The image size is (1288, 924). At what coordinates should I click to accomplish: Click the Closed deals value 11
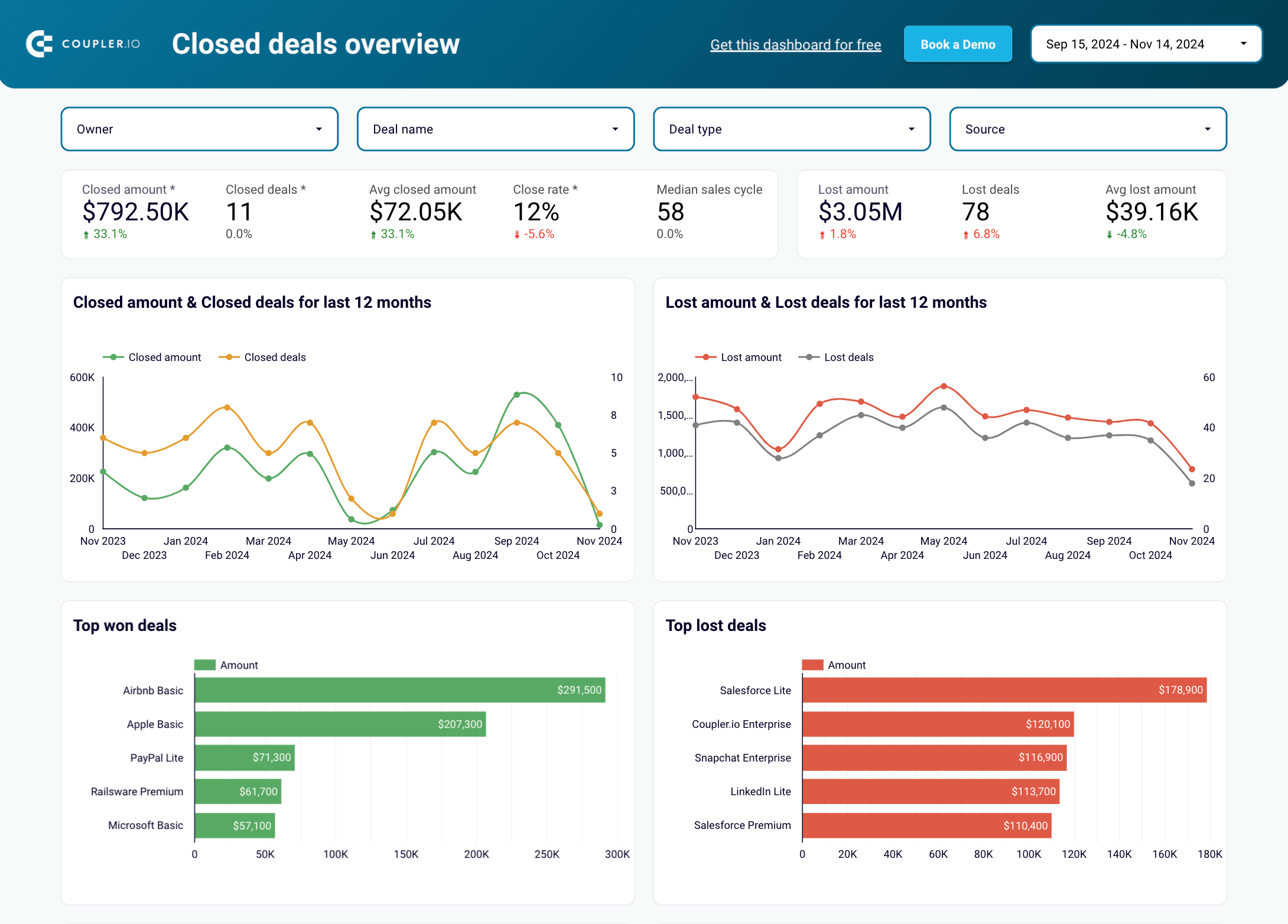point(239,212)
